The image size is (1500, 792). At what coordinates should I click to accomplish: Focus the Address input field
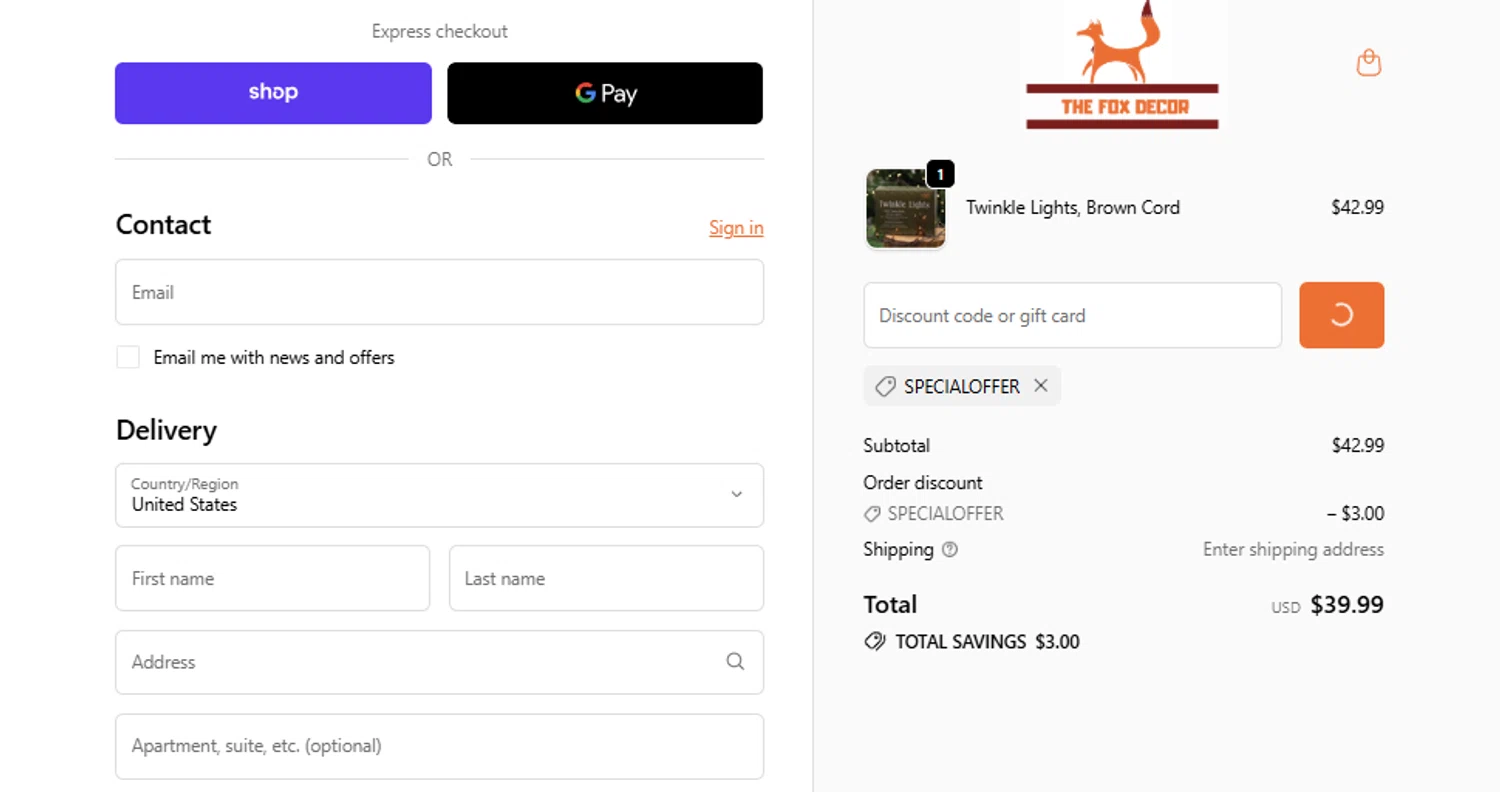(x=440, y=662)
